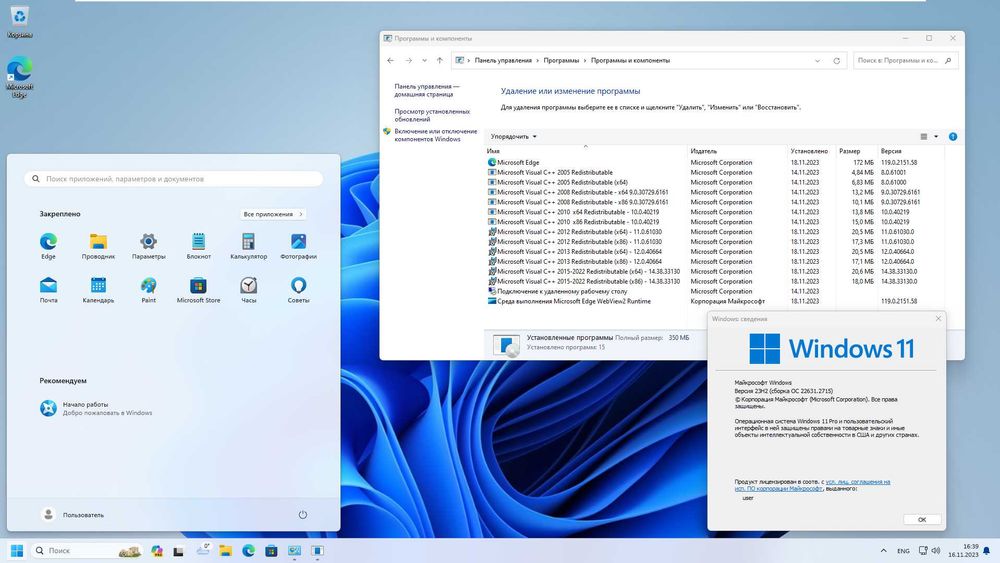This screenshot has height=563, width=1000.
Task: Open Все приложения list in Start menu
Action: point(273,214)
